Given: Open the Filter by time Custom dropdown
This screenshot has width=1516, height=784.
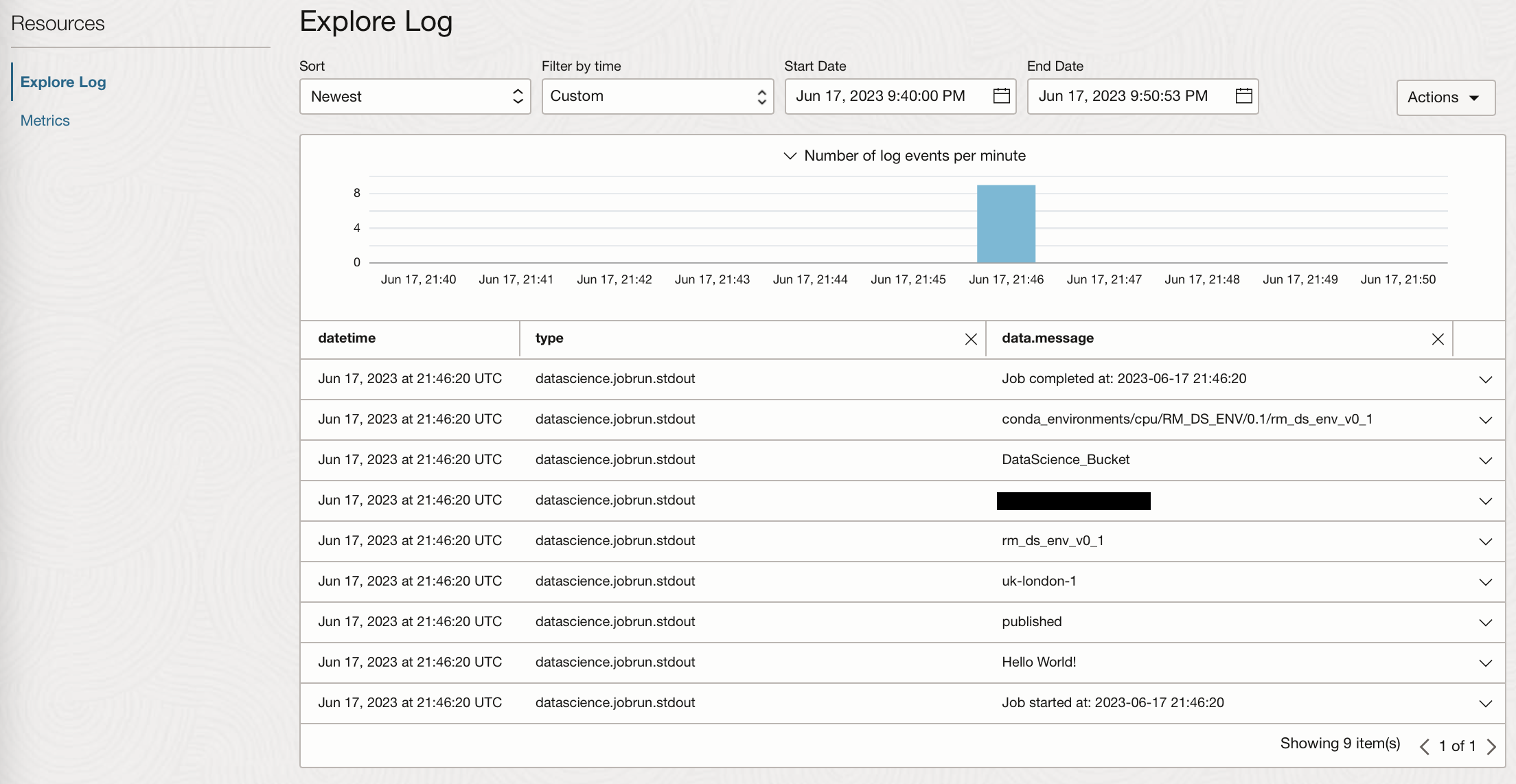Looking at the screenshot, I should click(657, 97).
